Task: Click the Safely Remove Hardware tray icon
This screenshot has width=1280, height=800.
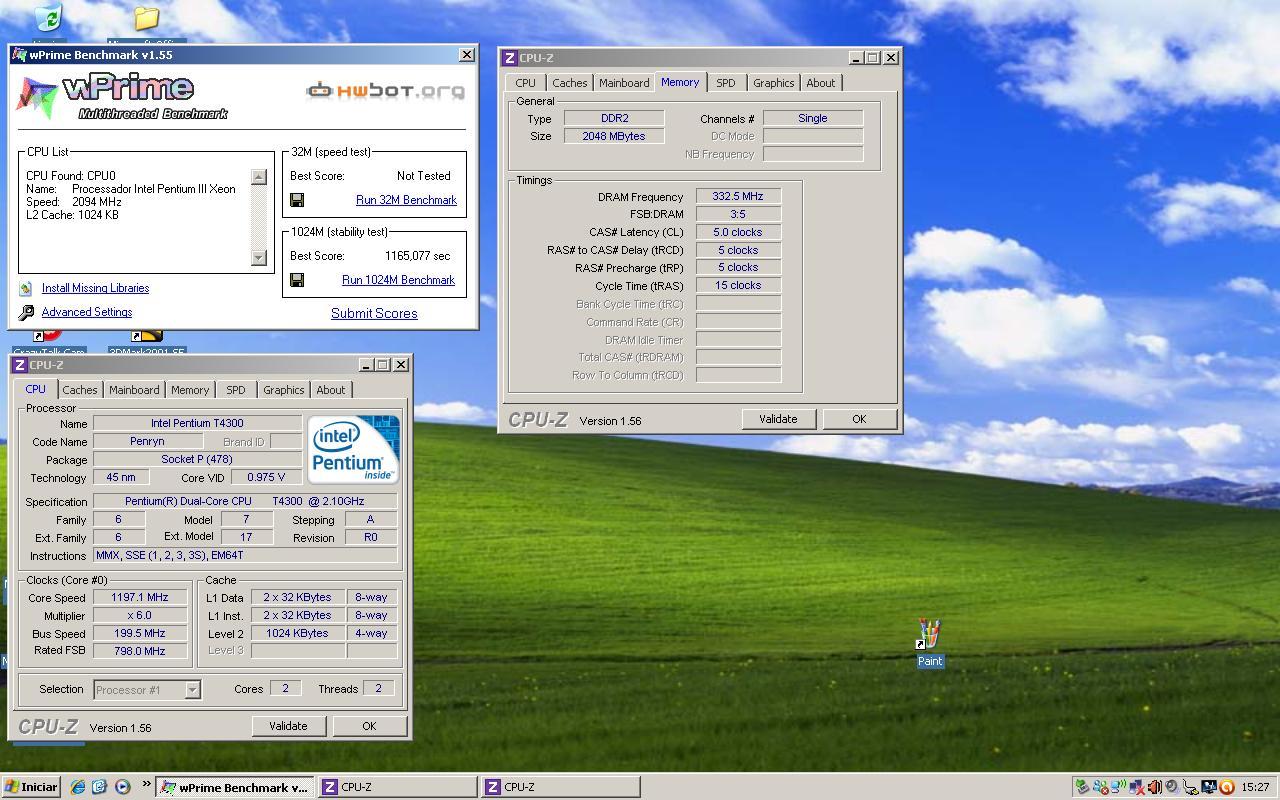Action: [1082, 787]
